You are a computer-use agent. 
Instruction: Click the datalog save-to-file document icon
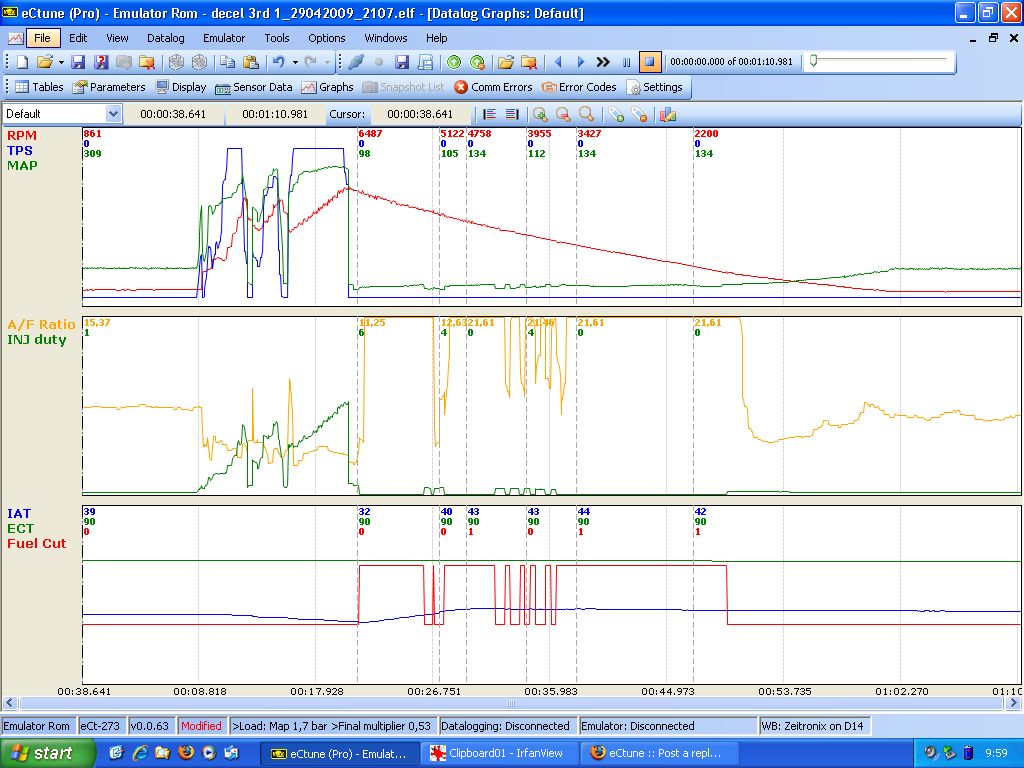click(425, 62)
